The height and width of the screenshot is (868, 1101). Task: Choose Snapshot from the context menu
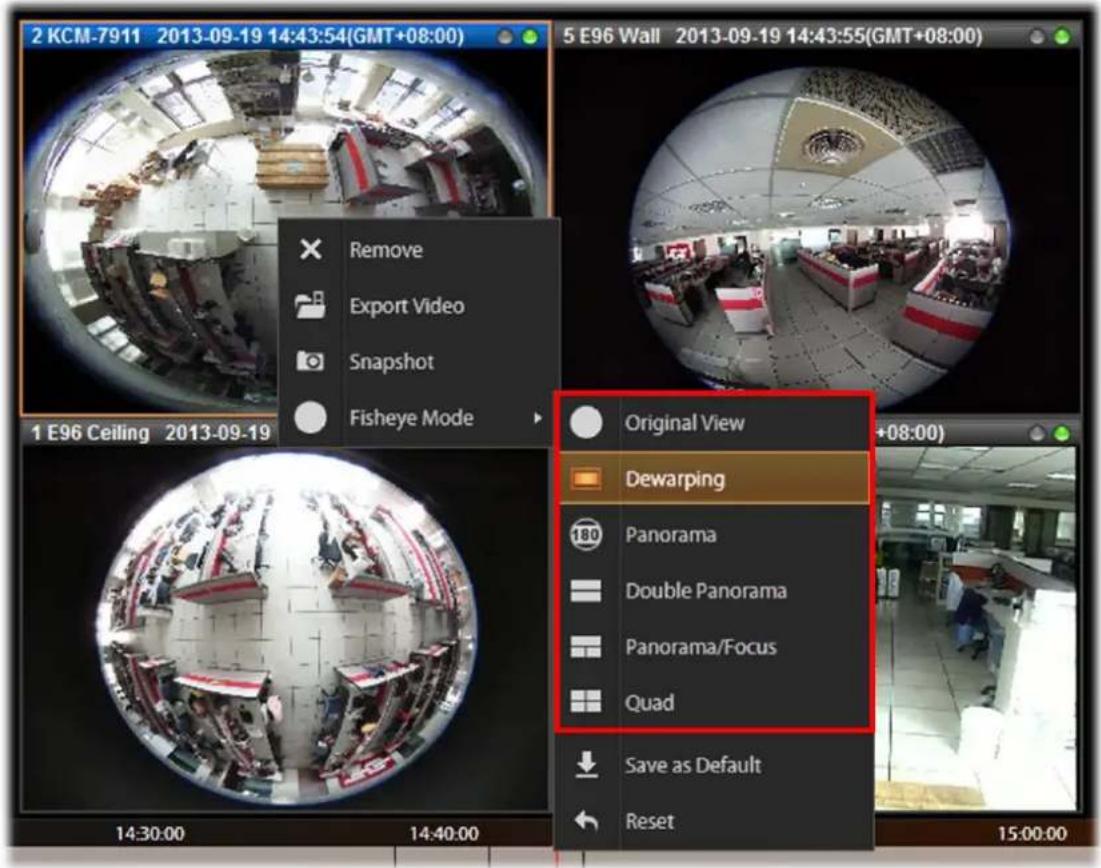click(419, 361)
